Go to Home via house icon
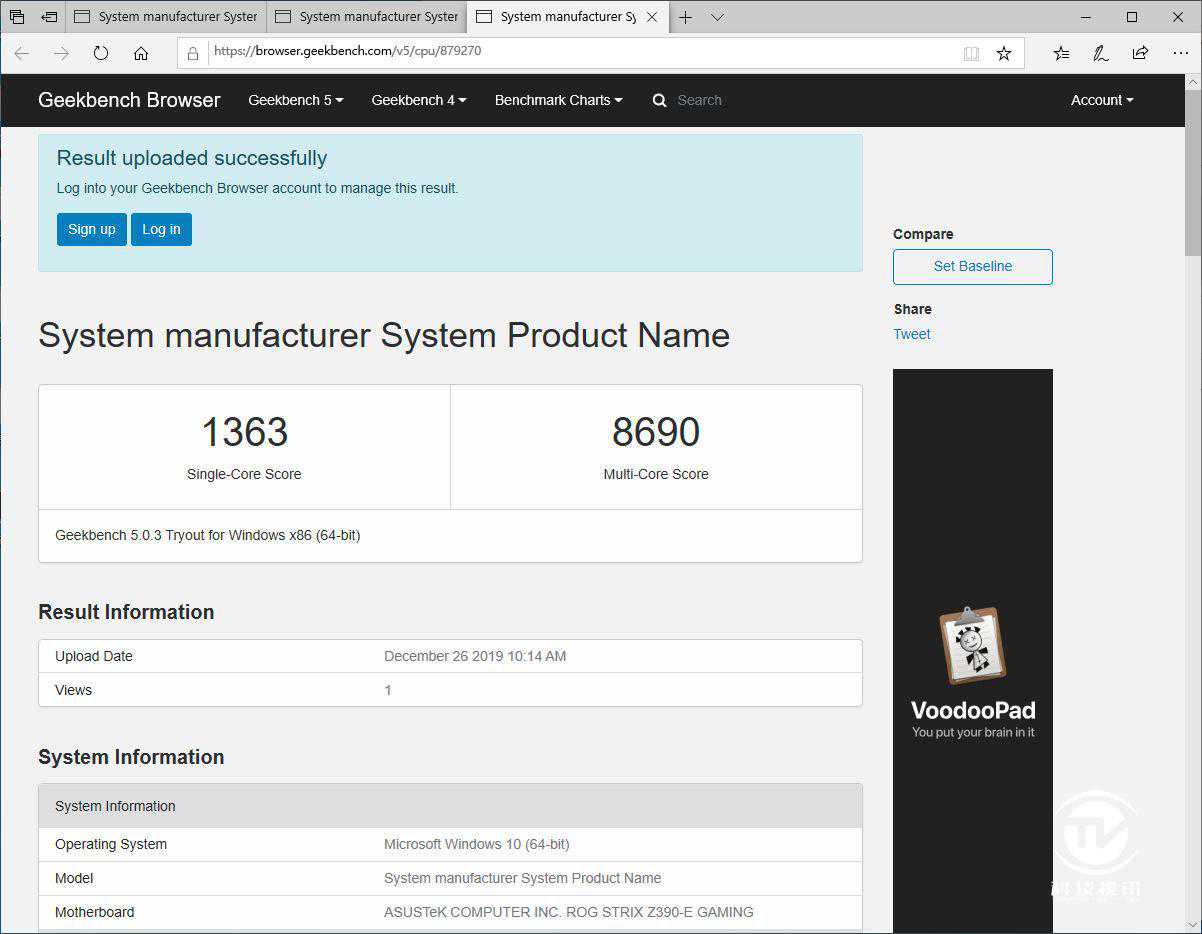The image size is (1202, 934). pyautogui.click(x=141, y=53)
